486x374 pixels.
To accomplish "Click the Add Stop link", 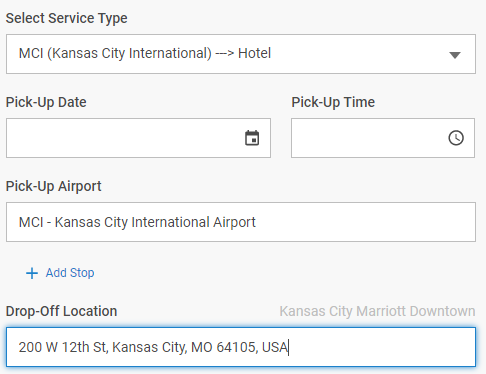I will 70,273.
